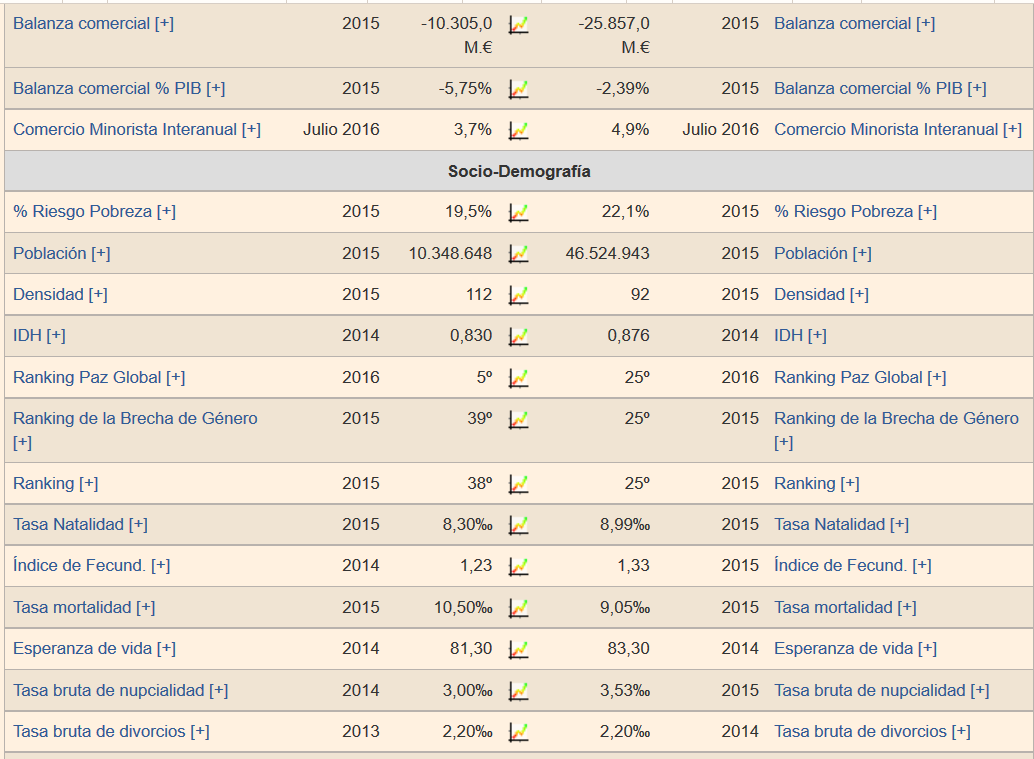
Task: Expand right Ranking de la Brecha de Género
Action: [x=896, y=419]
